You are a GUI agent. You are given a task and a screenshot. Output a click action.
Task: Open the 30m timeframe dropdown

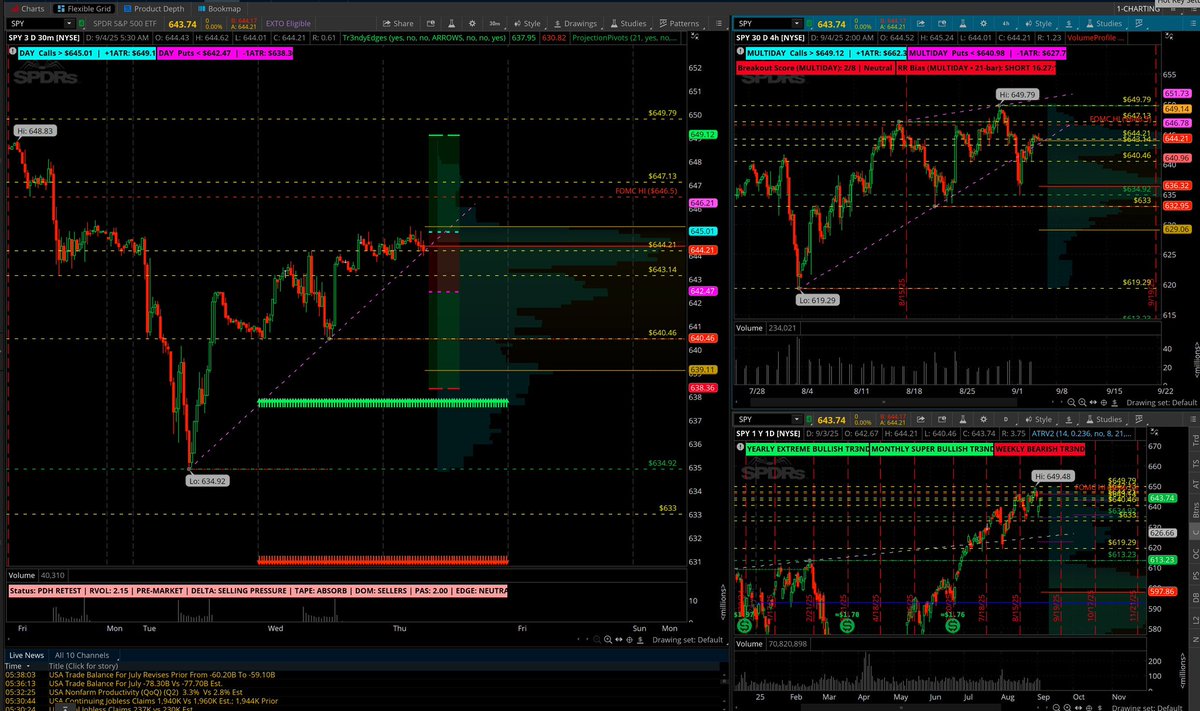tap(496, 24)
